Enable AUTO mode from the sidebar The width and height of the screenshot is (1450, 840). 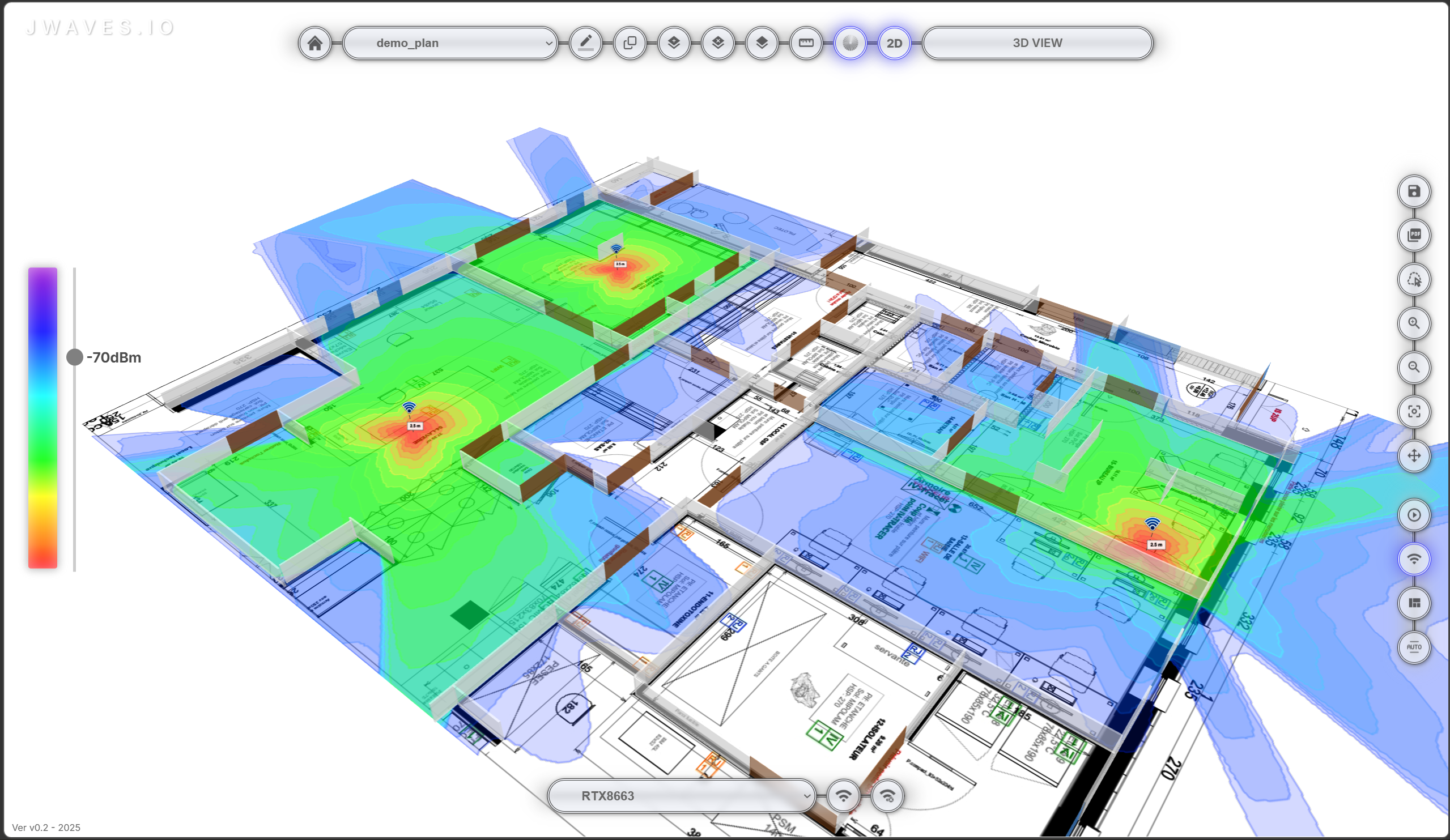1414,647
